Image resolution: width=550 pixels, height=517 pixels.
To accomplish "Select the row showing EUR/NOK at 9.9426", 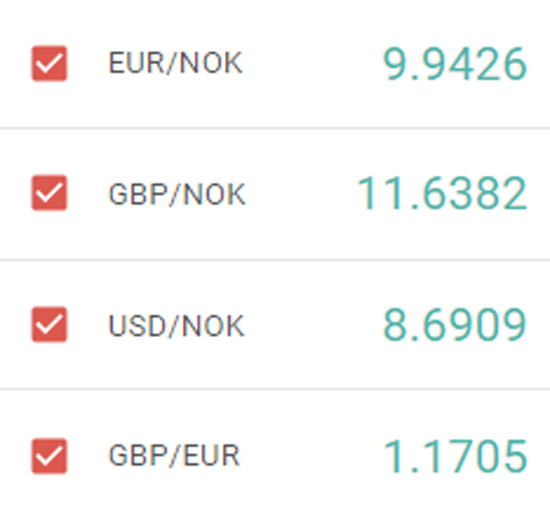I will point(275,64).
